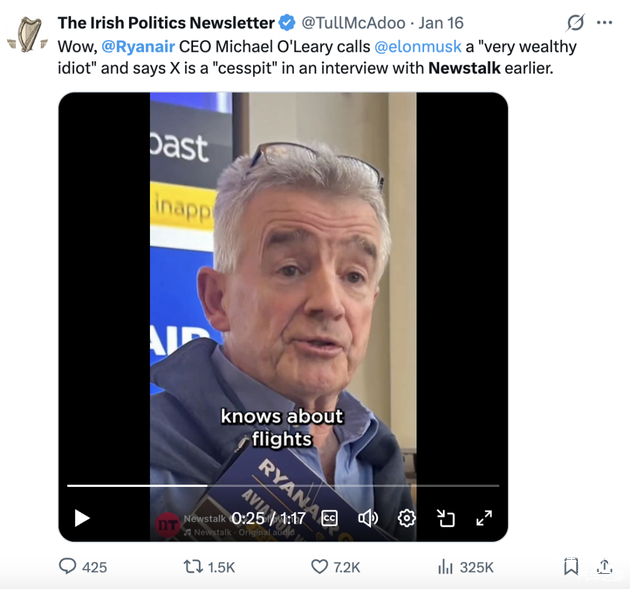Open the @elonmusk mention link
The width and height of the screenshot is (630, 589).
click(417, 46)
